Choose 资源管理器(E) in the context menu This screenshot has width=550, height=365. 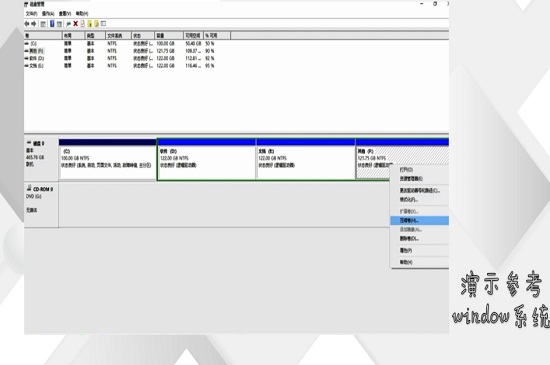coord(420,179)
